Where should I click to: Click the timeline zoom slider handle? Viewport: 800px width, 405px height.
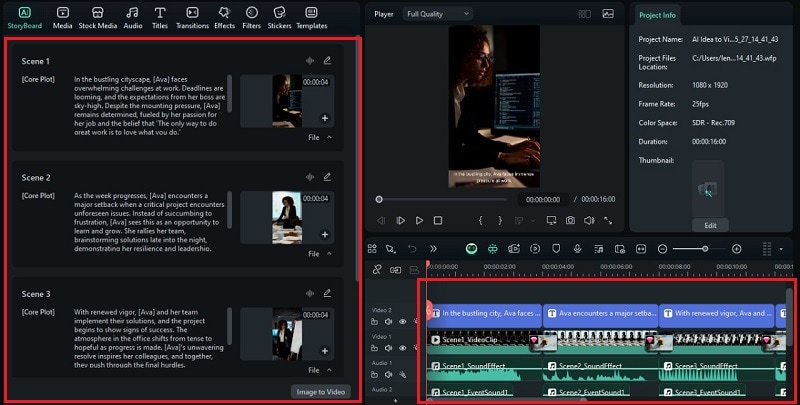click(705, 248)
